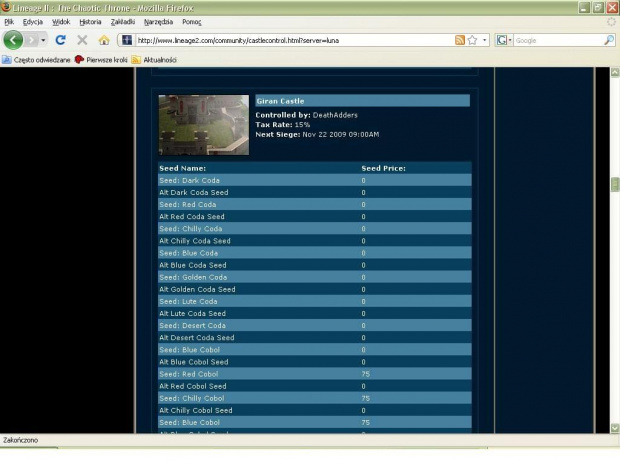Reload the page with the refresh icon
The height and width of the screenshot is (460, 620).
click(60, 40)
